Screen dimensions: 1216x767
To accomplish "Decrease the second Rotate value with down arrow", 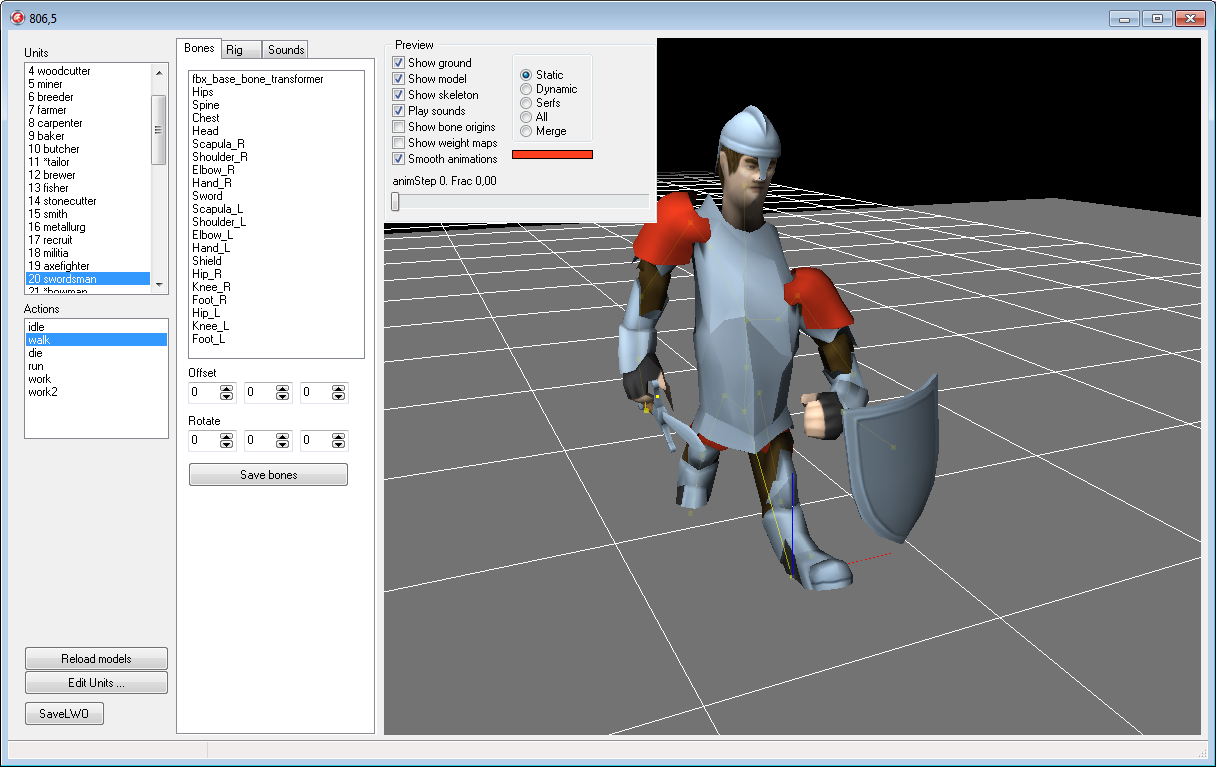I will point(283,446).
